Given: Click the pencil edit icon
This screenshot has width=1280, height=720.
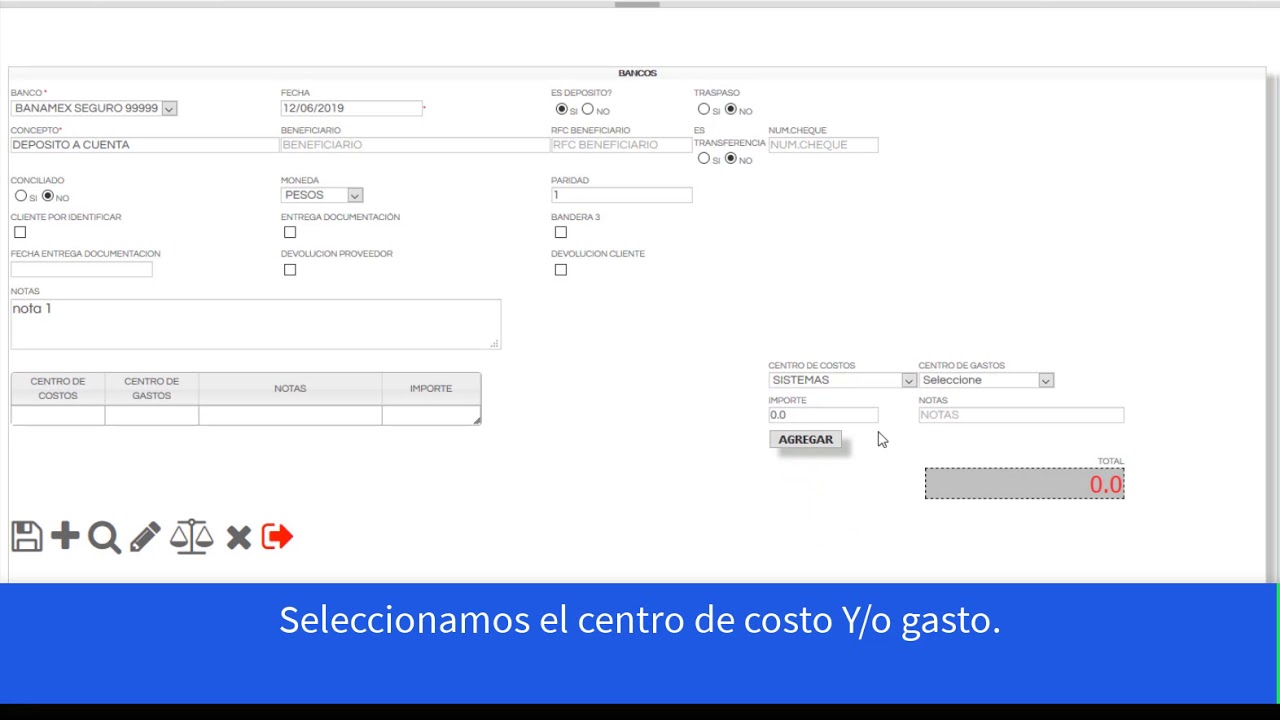Looking at the screenshot, I should 145,537.
